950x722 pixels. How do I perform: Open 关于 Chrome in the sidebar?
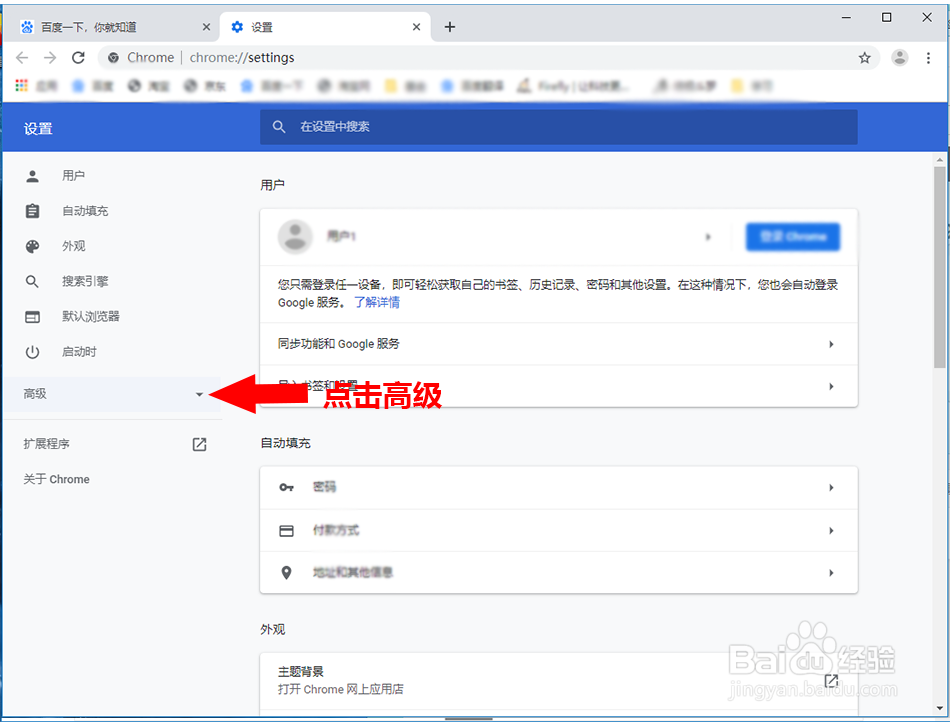(x=56, y=479)
